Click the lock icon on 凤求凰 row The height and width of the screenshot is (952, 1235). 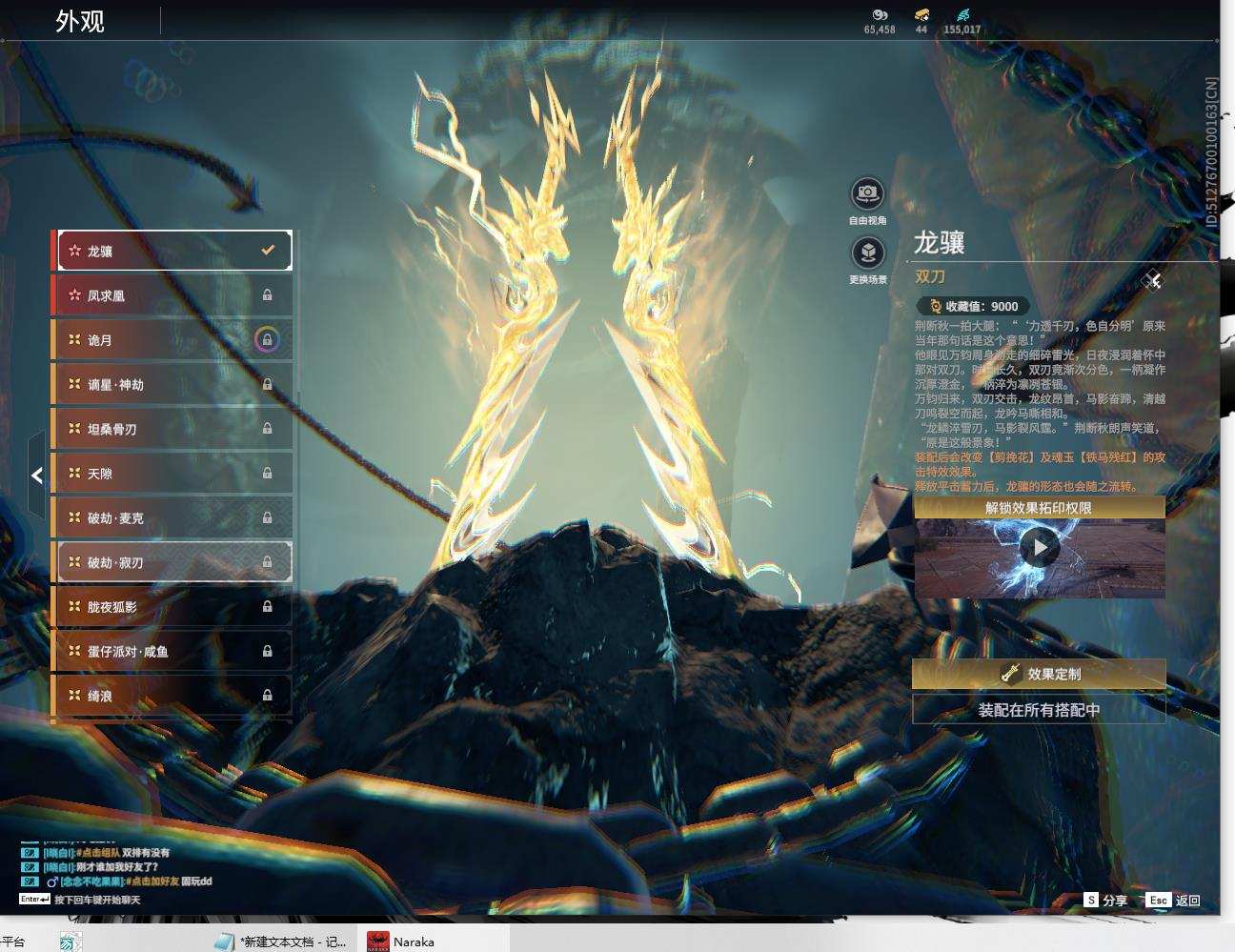(x=268, y=295)
